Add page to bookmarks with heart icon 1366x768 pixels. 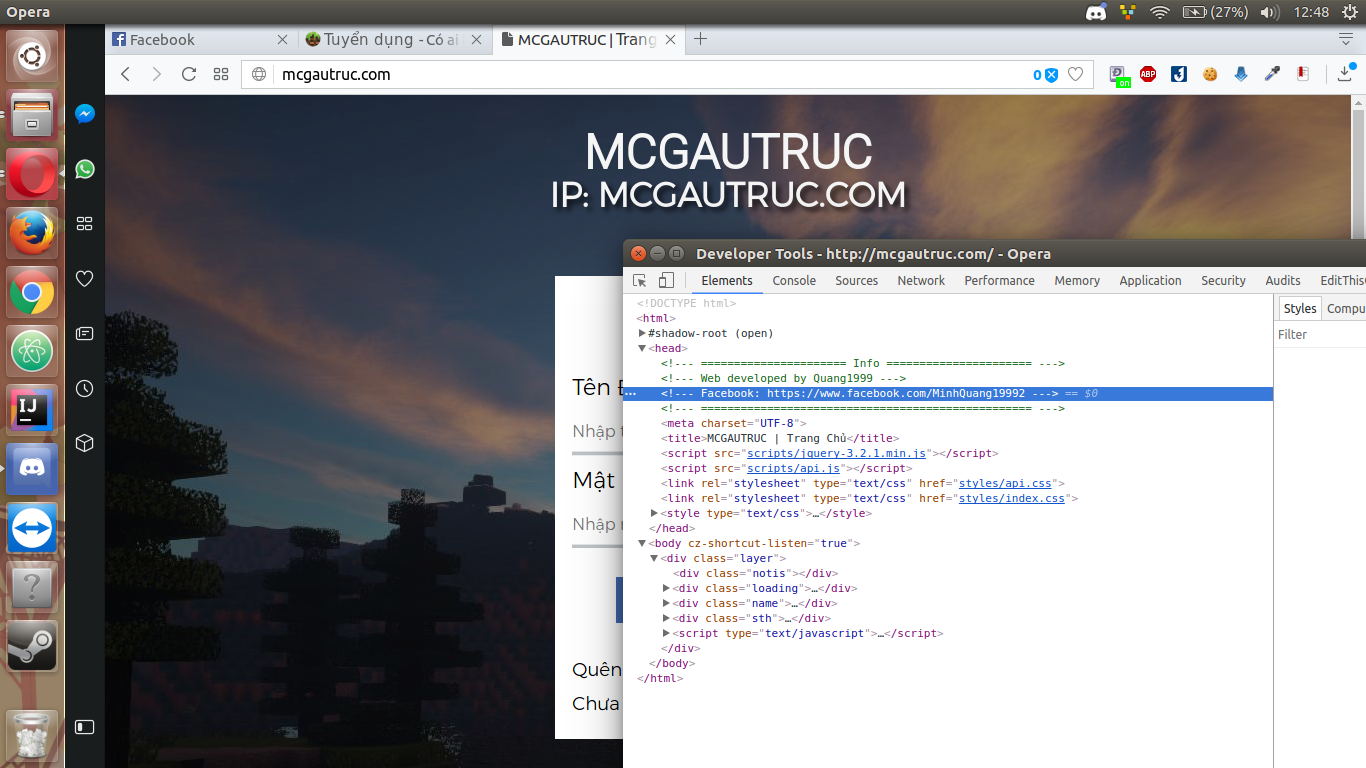click(x=1076, y=74)
